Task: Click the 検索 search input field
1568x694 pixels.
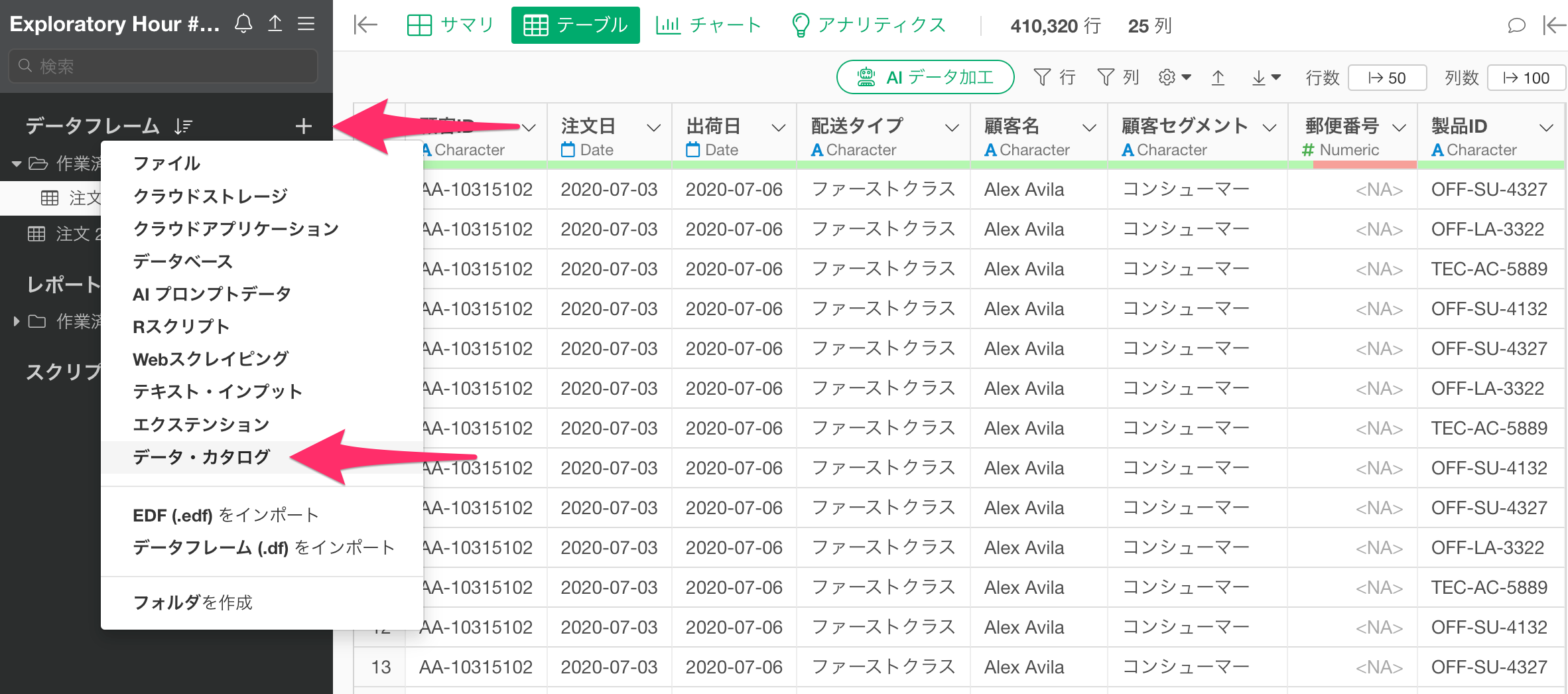Action: pyautogui.click(x=163, y=66)
